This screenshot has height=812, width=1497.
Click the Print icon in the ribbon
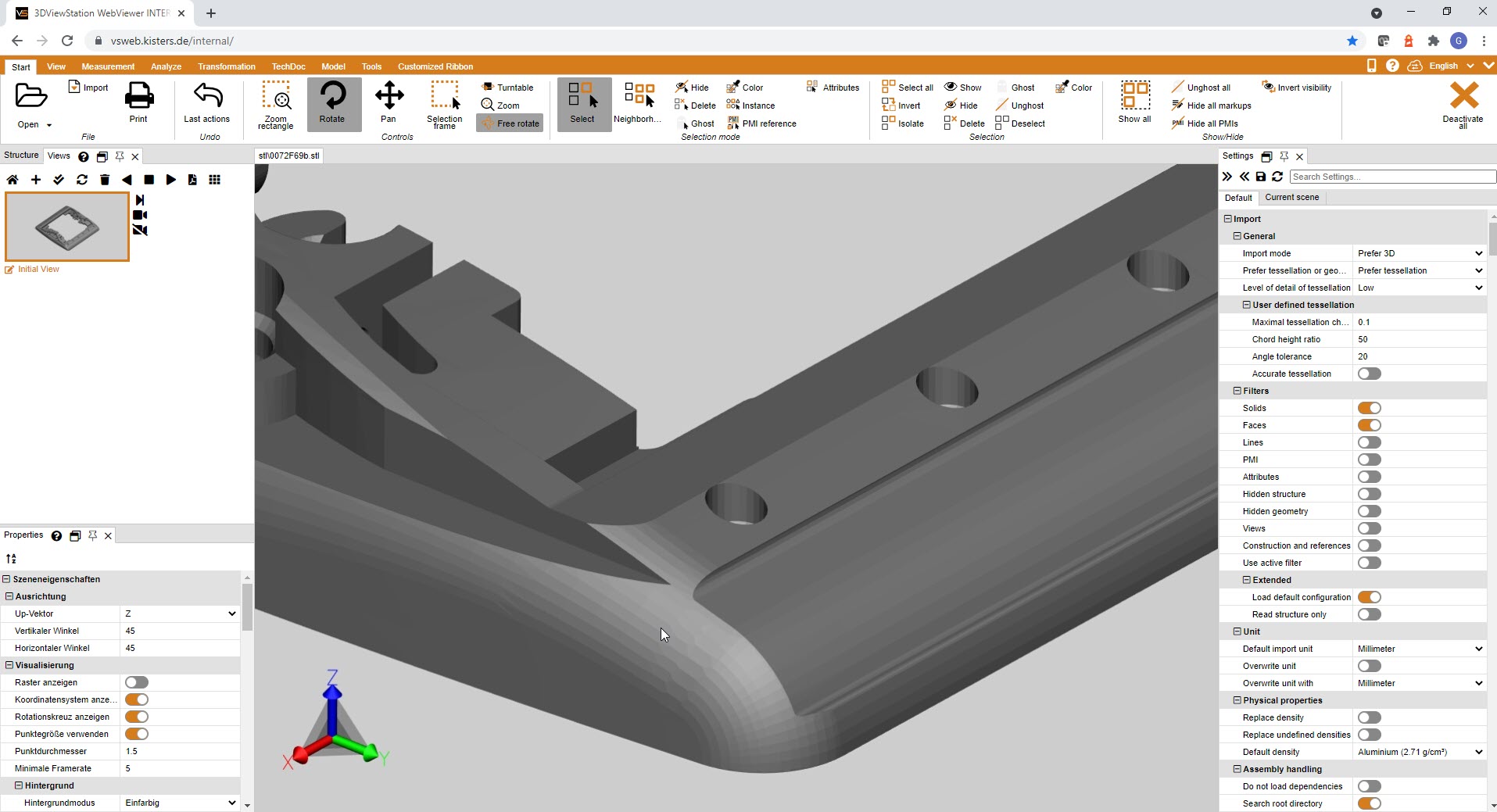point(138,96)
